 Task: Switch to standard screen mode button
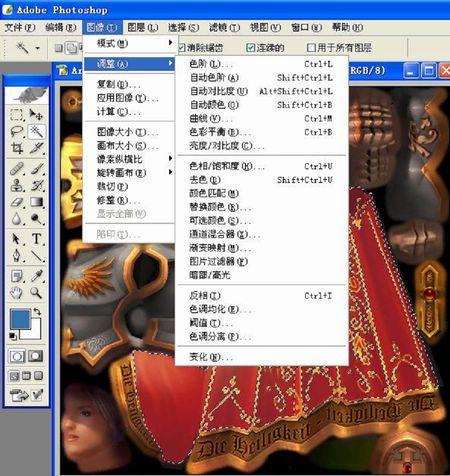click(14, 376)
